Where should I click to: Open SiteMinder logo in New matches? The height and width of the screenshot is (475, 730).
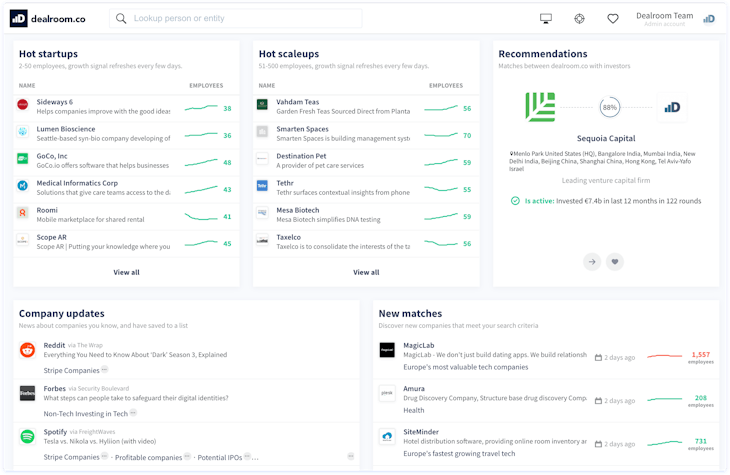pyautogui.click(x=387, y=437)
